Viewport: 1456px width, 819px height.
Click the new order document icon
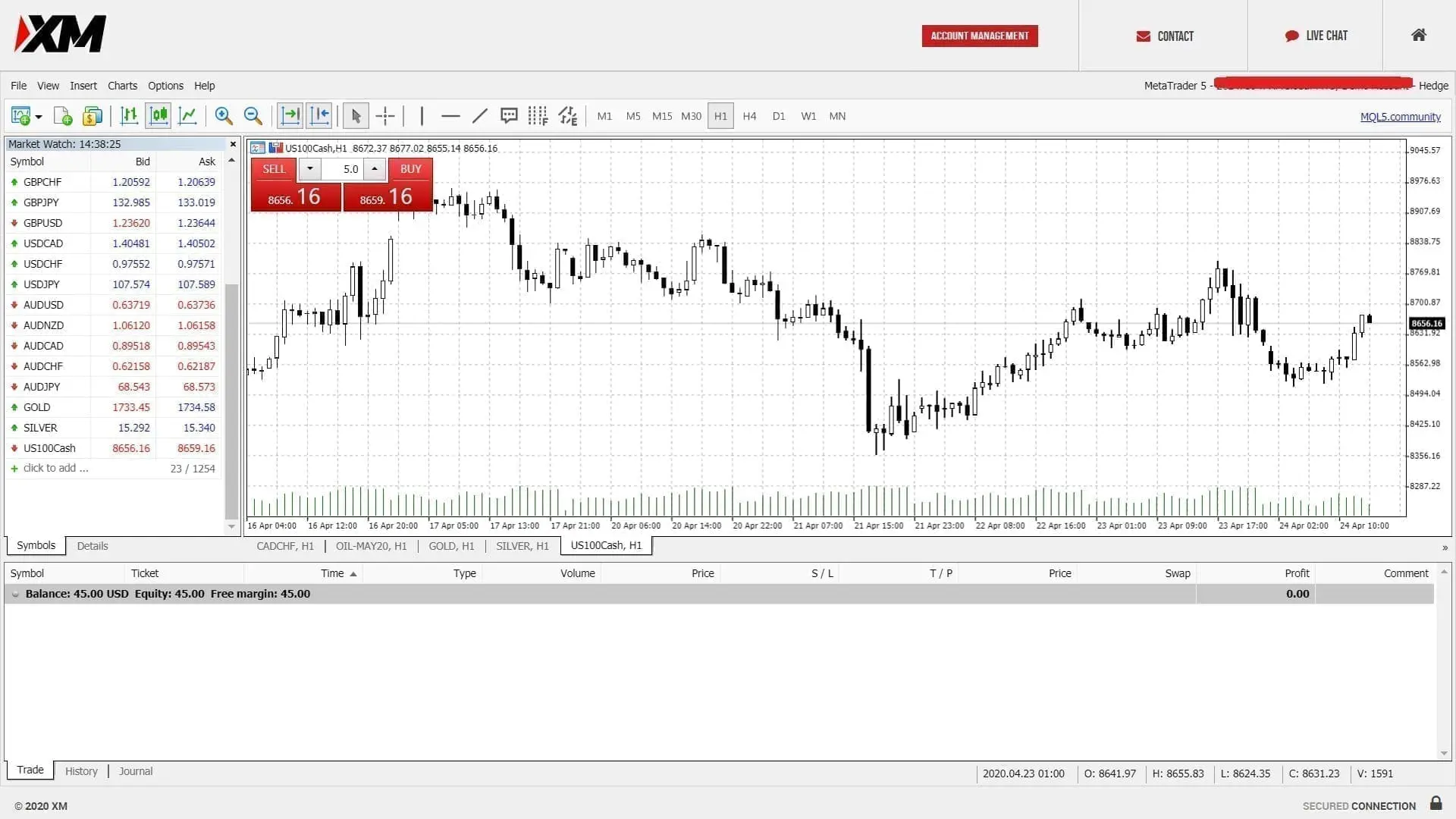[64, 116]
